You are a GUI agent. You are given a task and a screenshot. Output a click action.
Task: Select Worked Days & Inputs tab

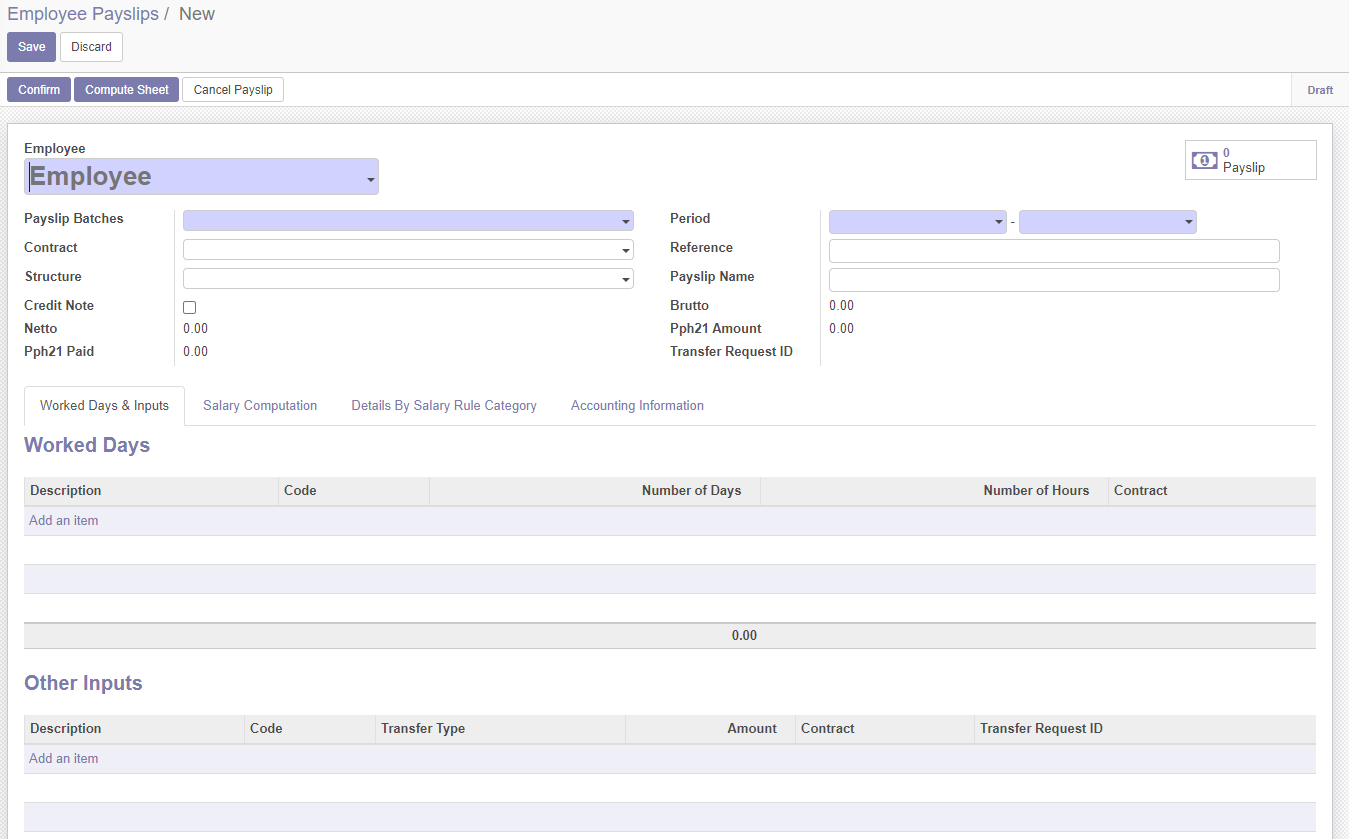tap(104, 406)
